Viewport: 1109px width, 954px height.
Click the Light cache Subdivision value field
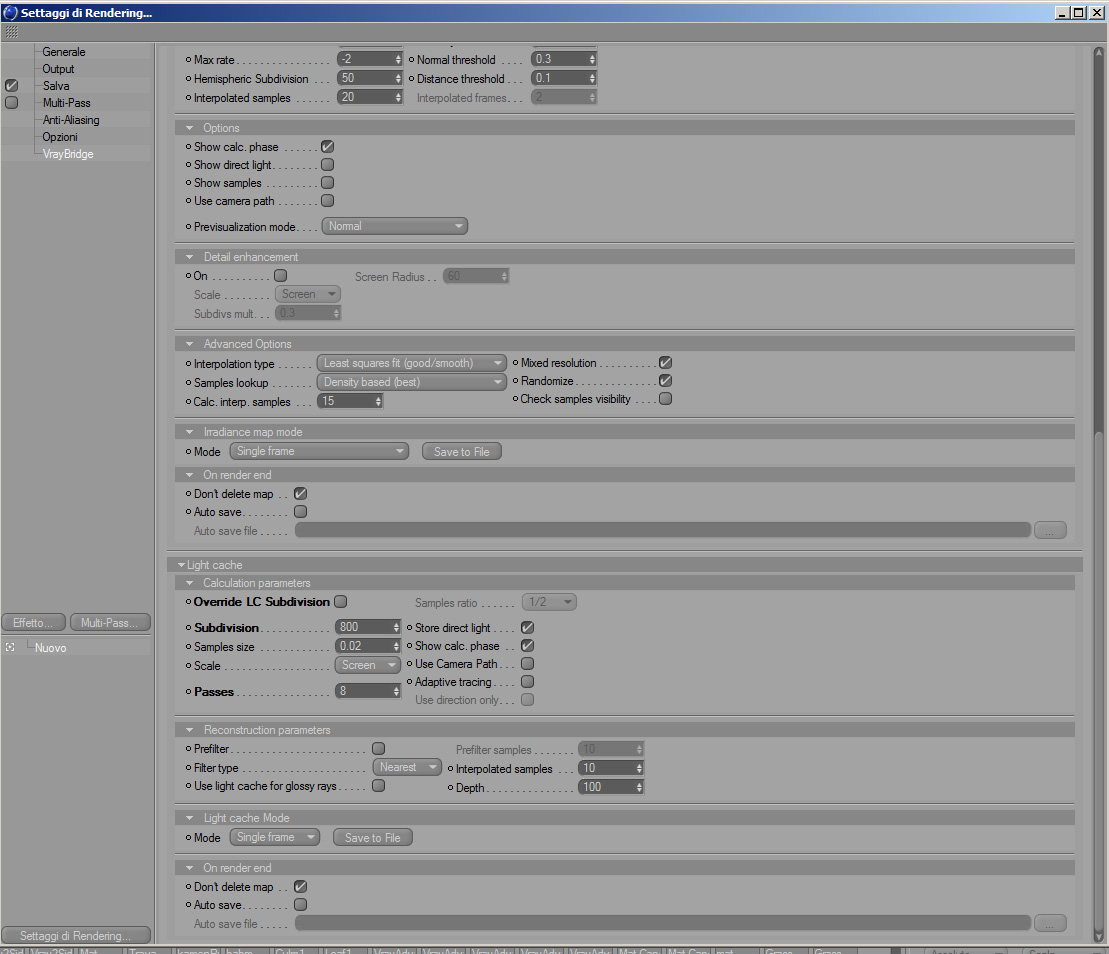click(368, 627)
